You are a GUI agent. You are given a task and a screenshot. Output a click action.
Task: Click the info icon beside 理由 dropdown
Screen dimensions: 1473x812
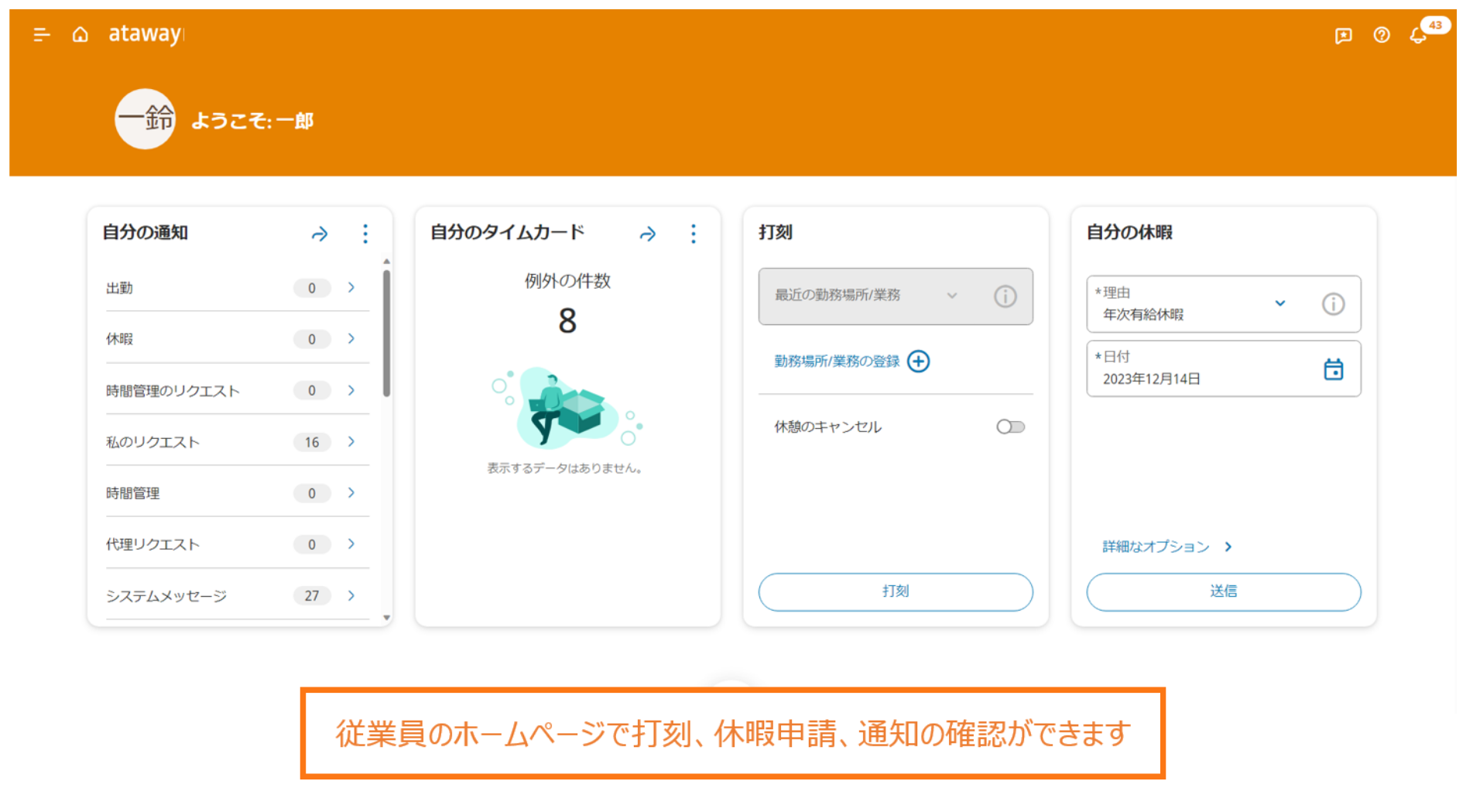point(1332,303)
